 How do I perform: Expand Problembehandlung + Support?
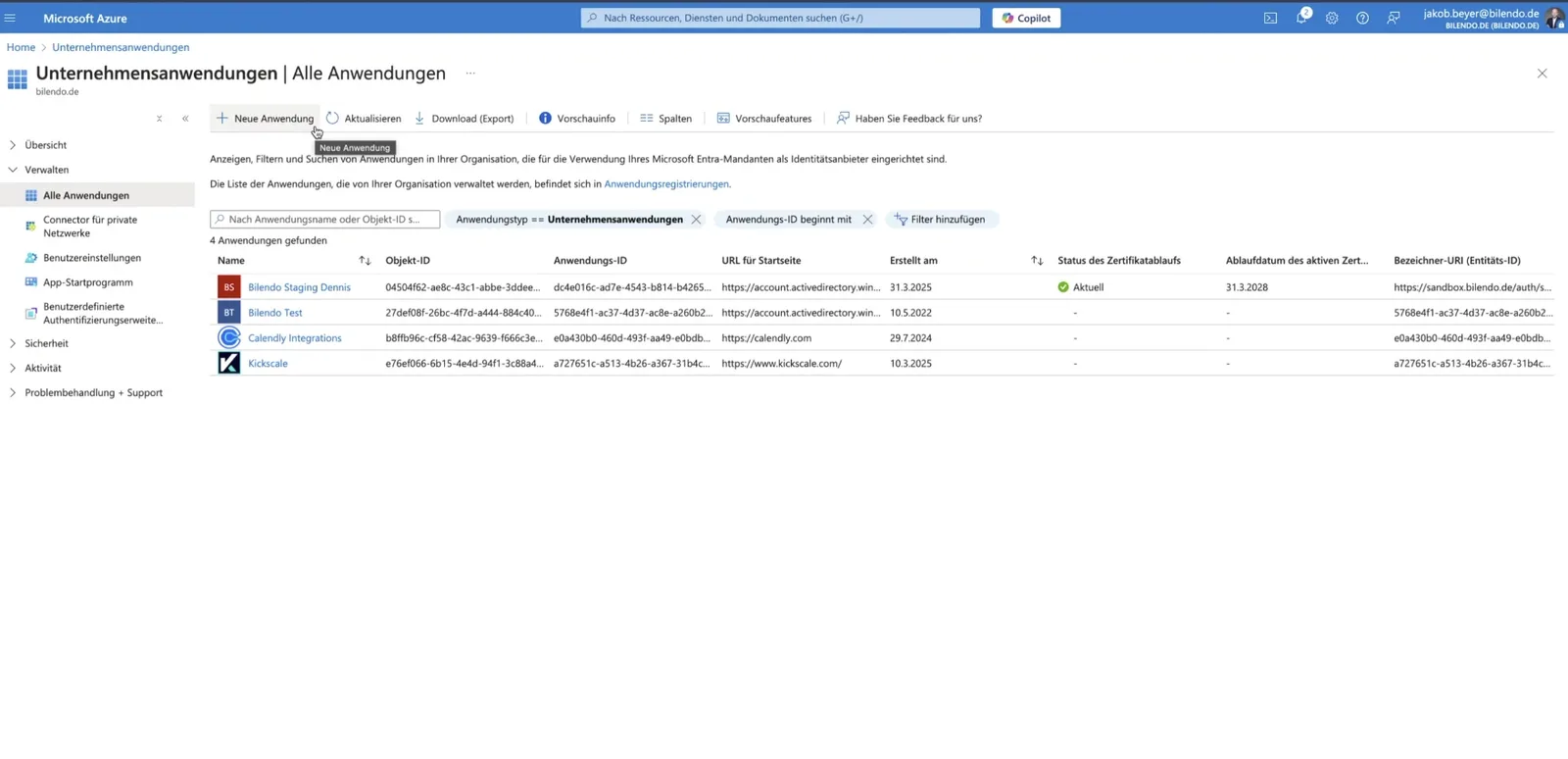point(85,392)
